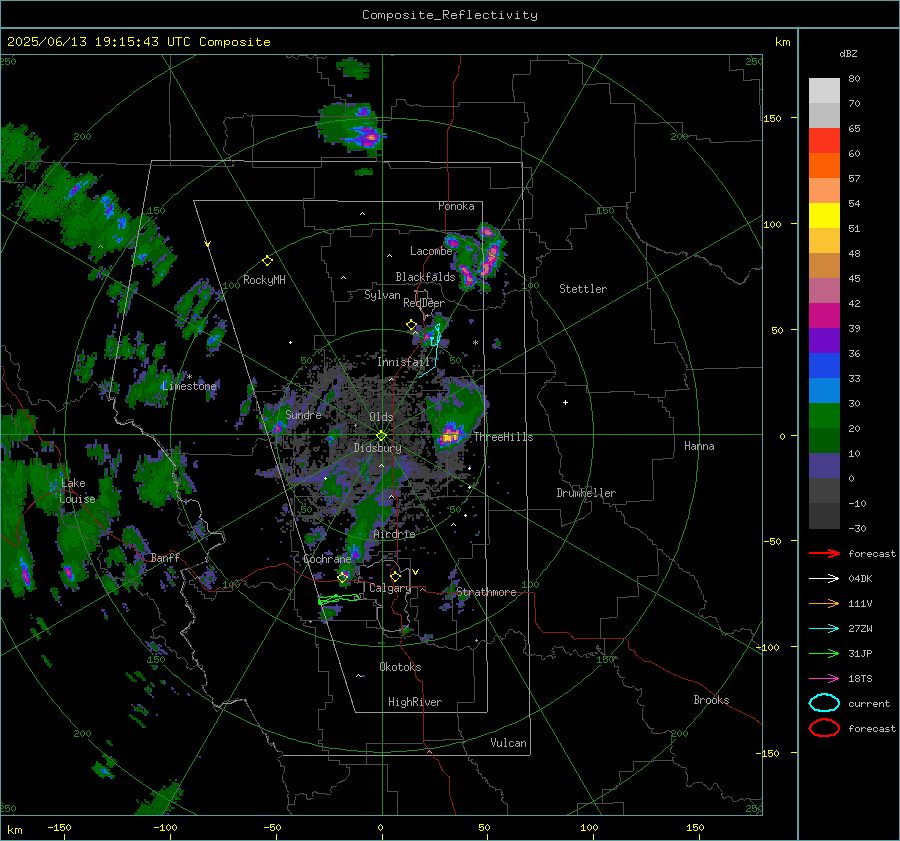Click the word current in legend
This screenshot has width=900, height=841.
tap(869, 703)
